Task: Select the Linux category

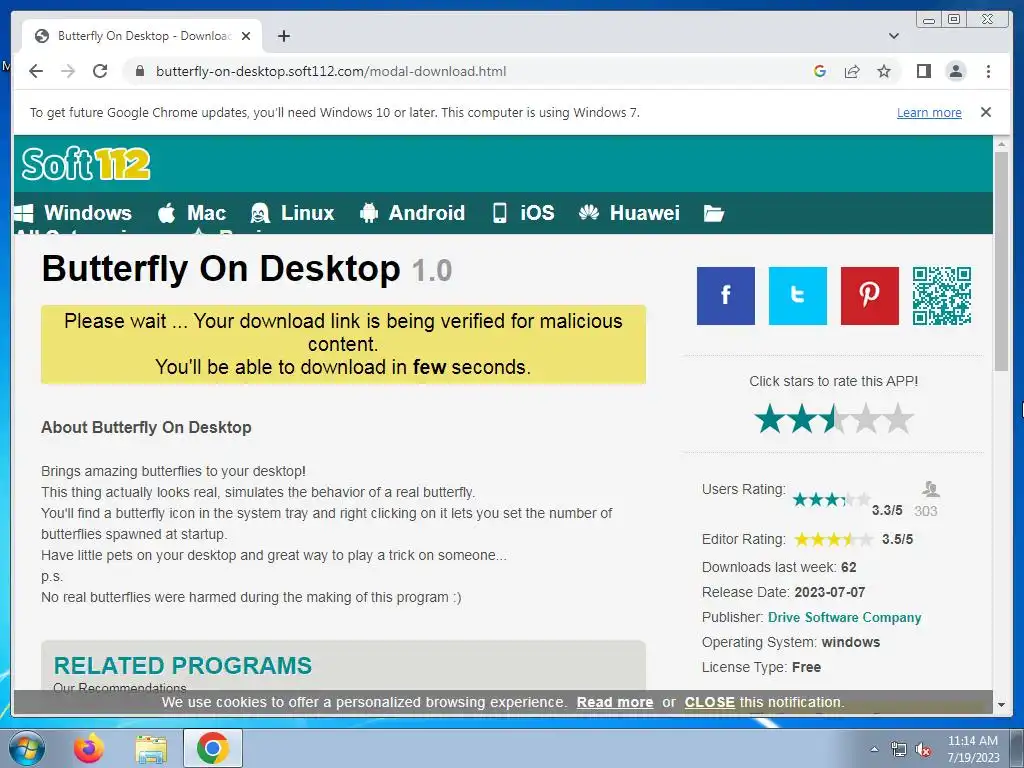Action: (292, 213)
